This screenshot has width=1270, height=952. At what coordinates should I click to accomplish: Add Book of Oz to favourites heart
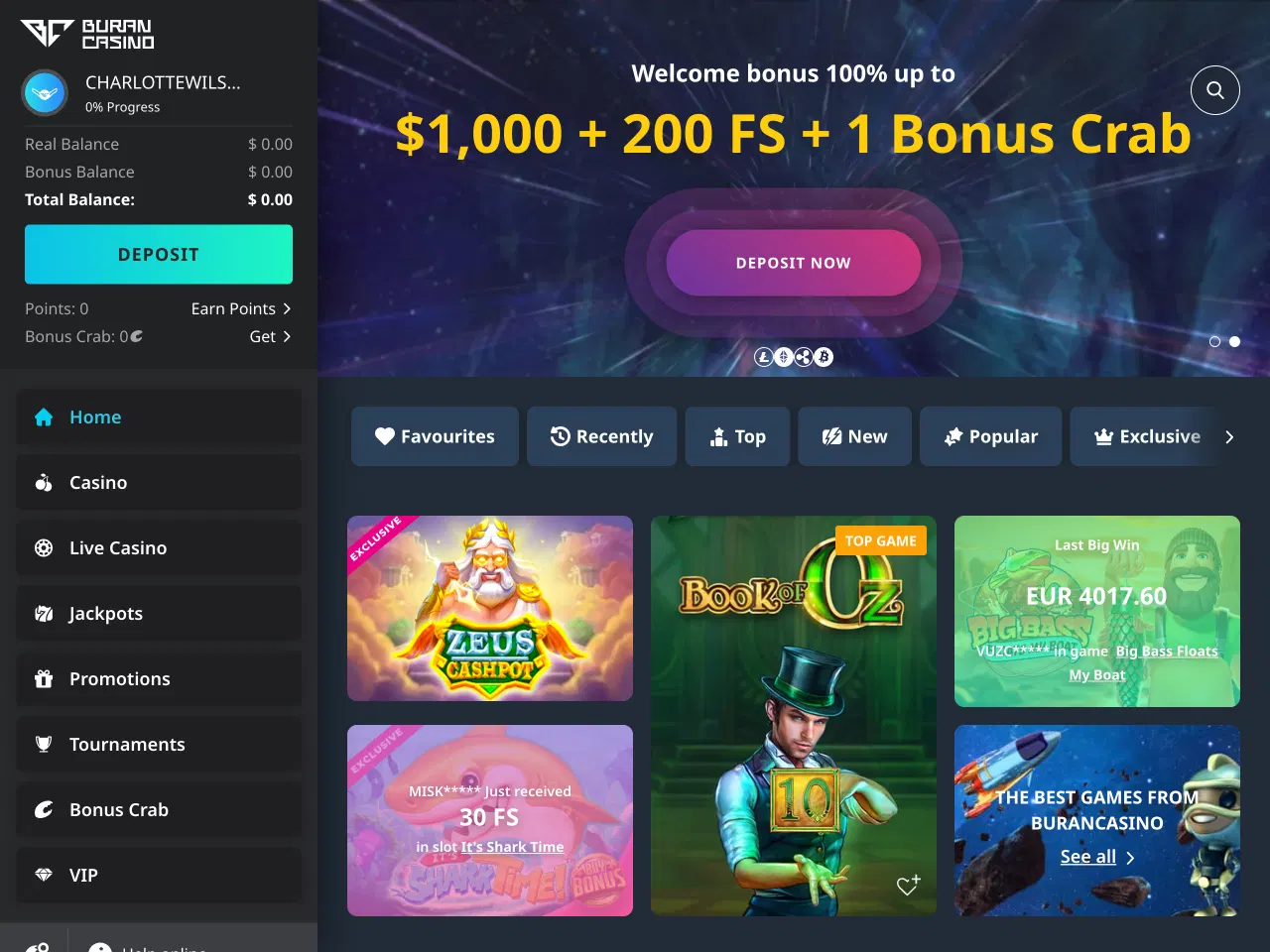[x=908, y=885]
